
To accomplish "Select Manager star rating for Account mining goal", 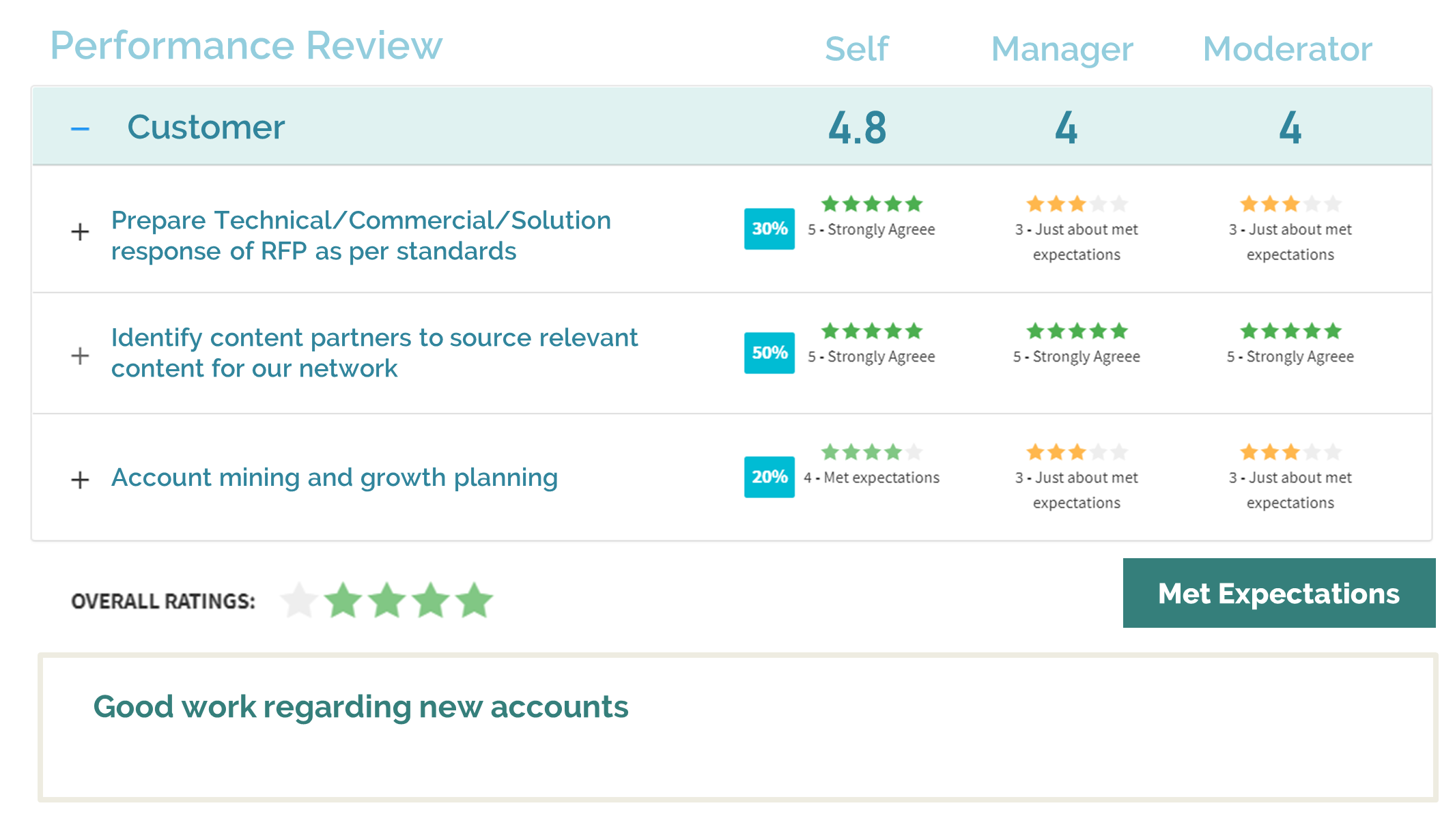I will pos(1077,452).
